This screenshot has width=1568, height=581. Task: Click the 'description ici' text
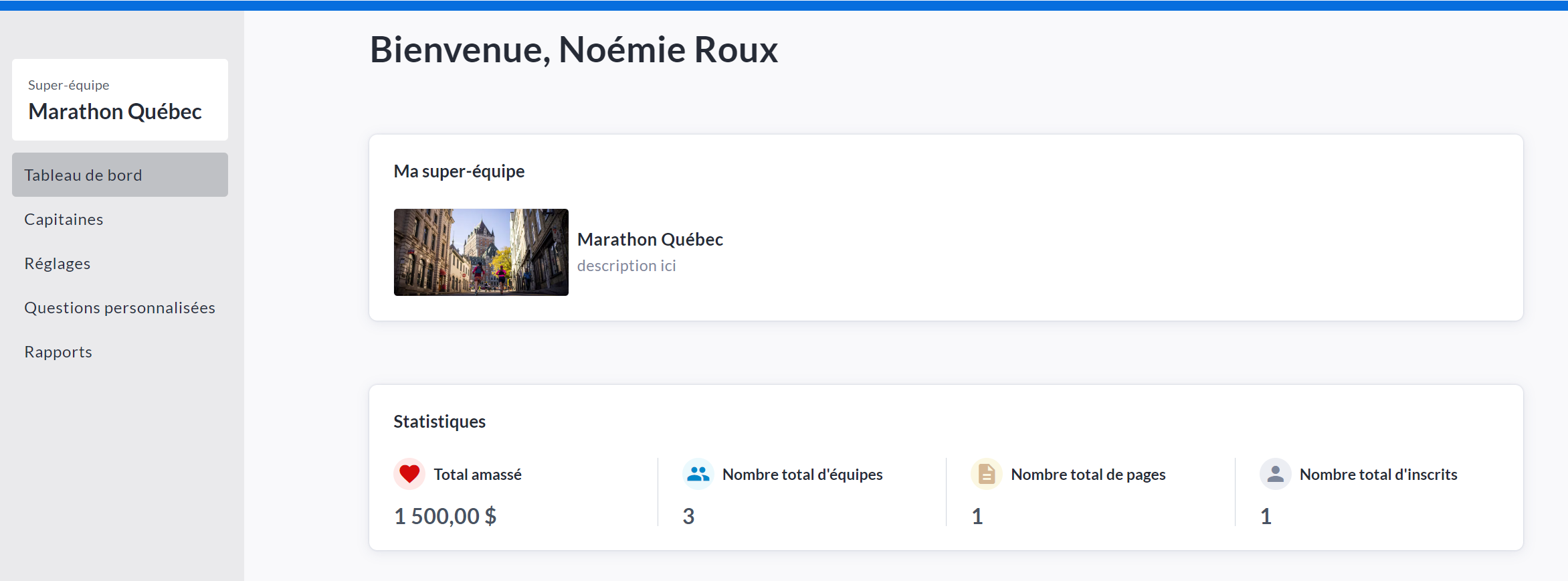626,266
